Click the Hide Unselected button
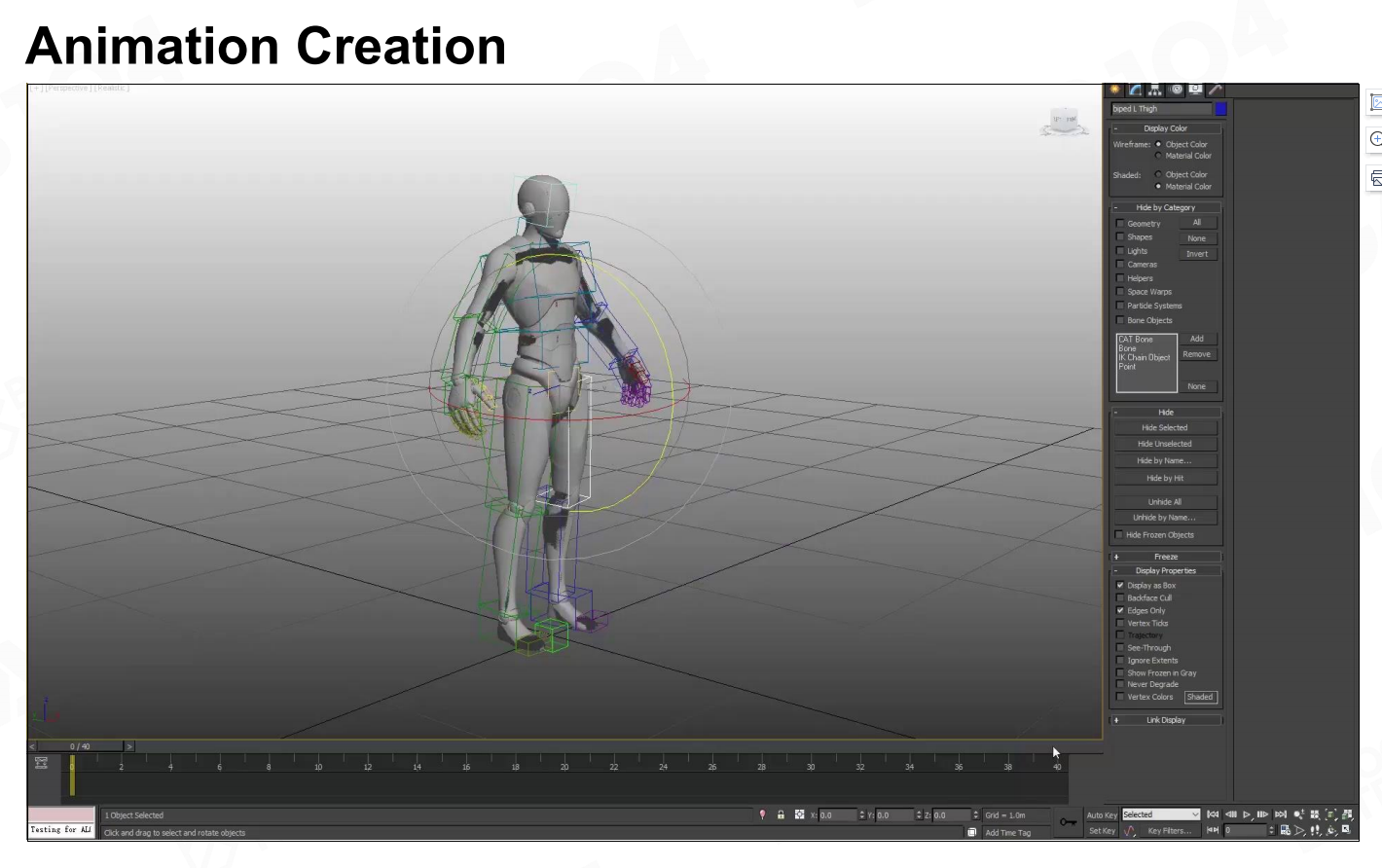1382x868 pixels. coord(1165,444)
